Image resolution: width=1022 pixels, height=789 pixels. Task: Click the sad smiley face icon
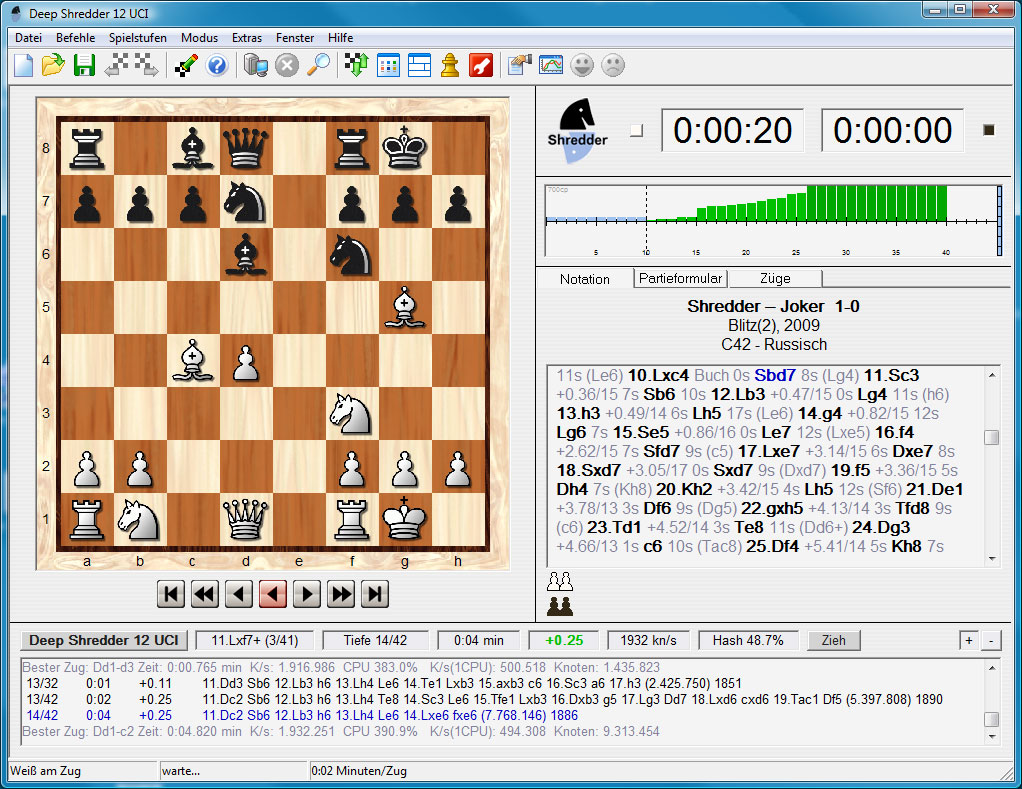tap(613, 65)
